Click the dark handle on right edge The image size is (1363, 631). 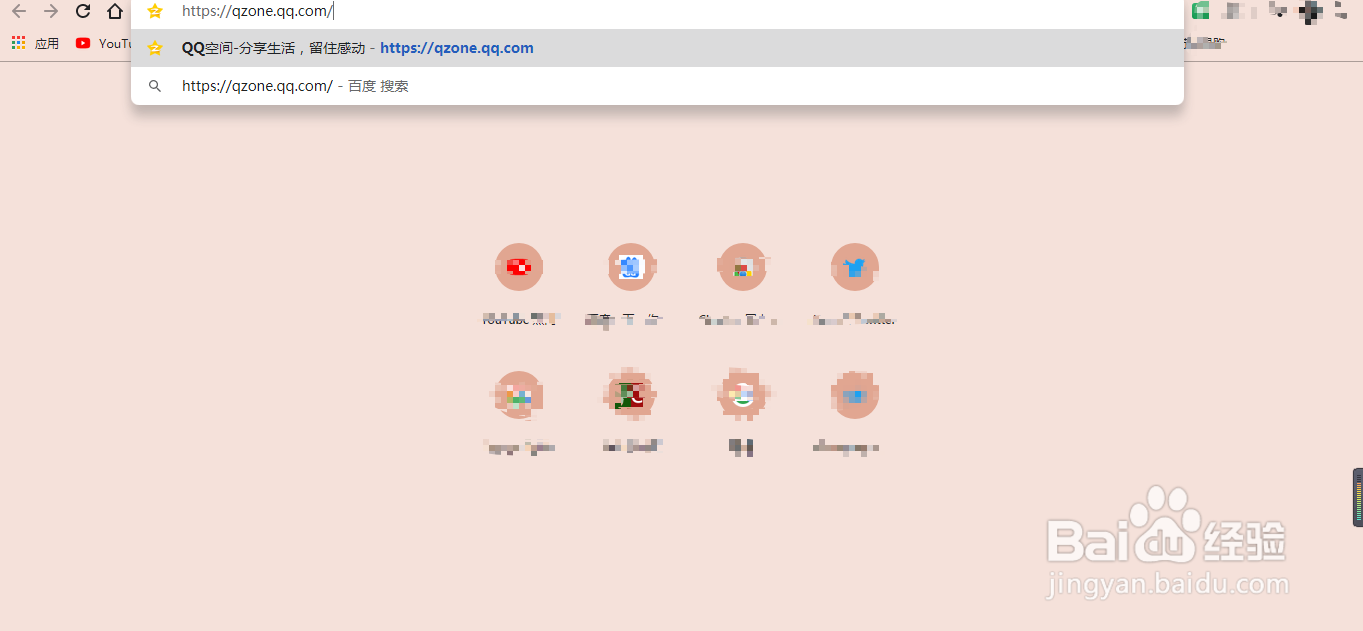click(1358, 497)
